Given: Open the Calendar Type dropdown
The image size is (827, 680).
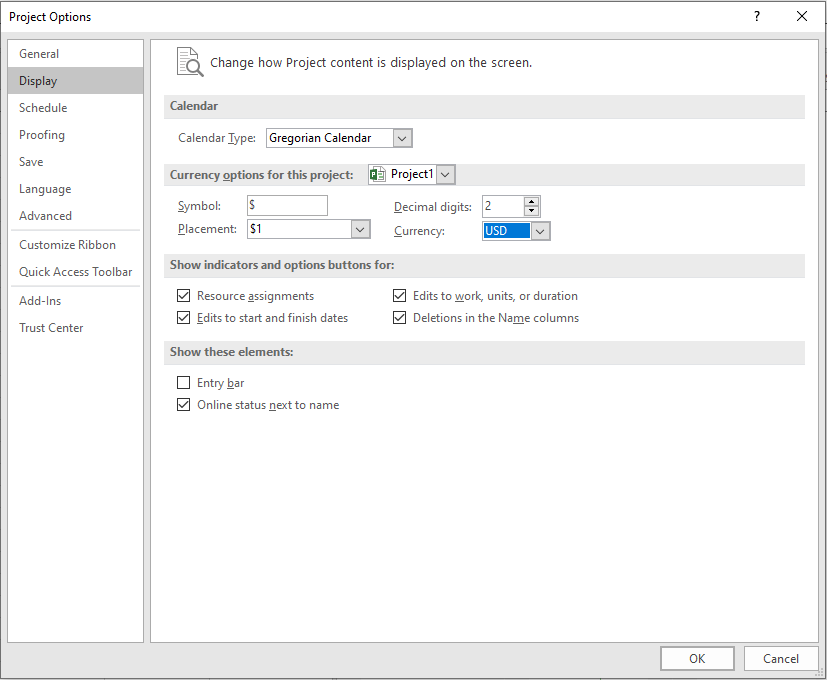Looking at the screenshot, I should tap(402, 138).
